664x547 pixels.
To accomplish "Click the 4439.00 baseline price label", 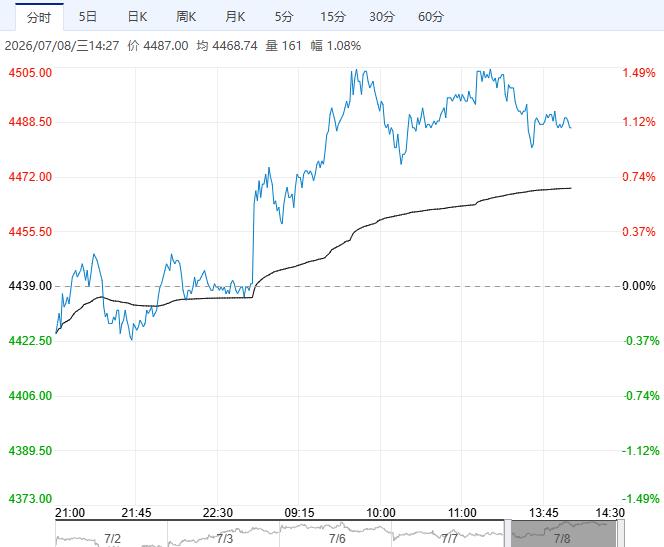I will point(30,286).
